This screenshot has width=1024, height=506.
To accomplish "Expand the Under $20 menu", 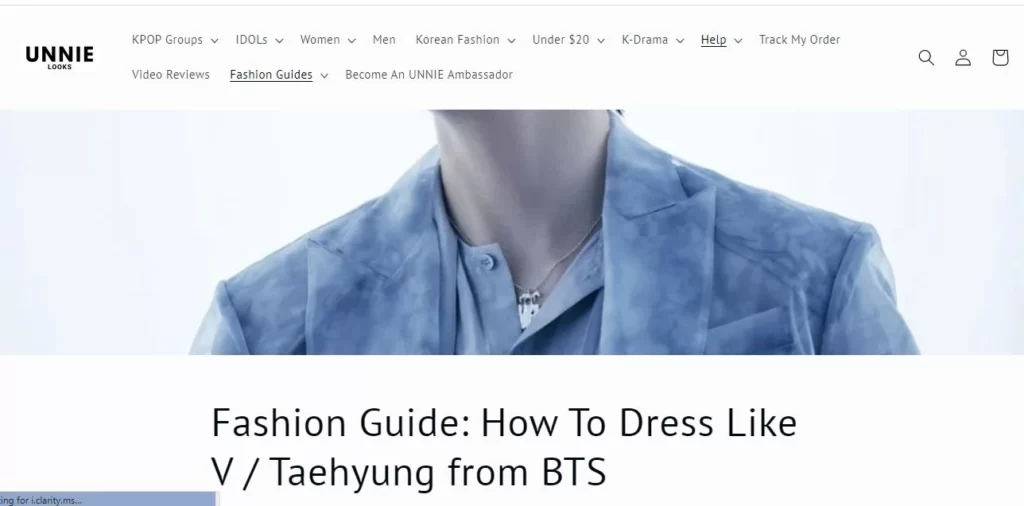I will click(568, 40).
